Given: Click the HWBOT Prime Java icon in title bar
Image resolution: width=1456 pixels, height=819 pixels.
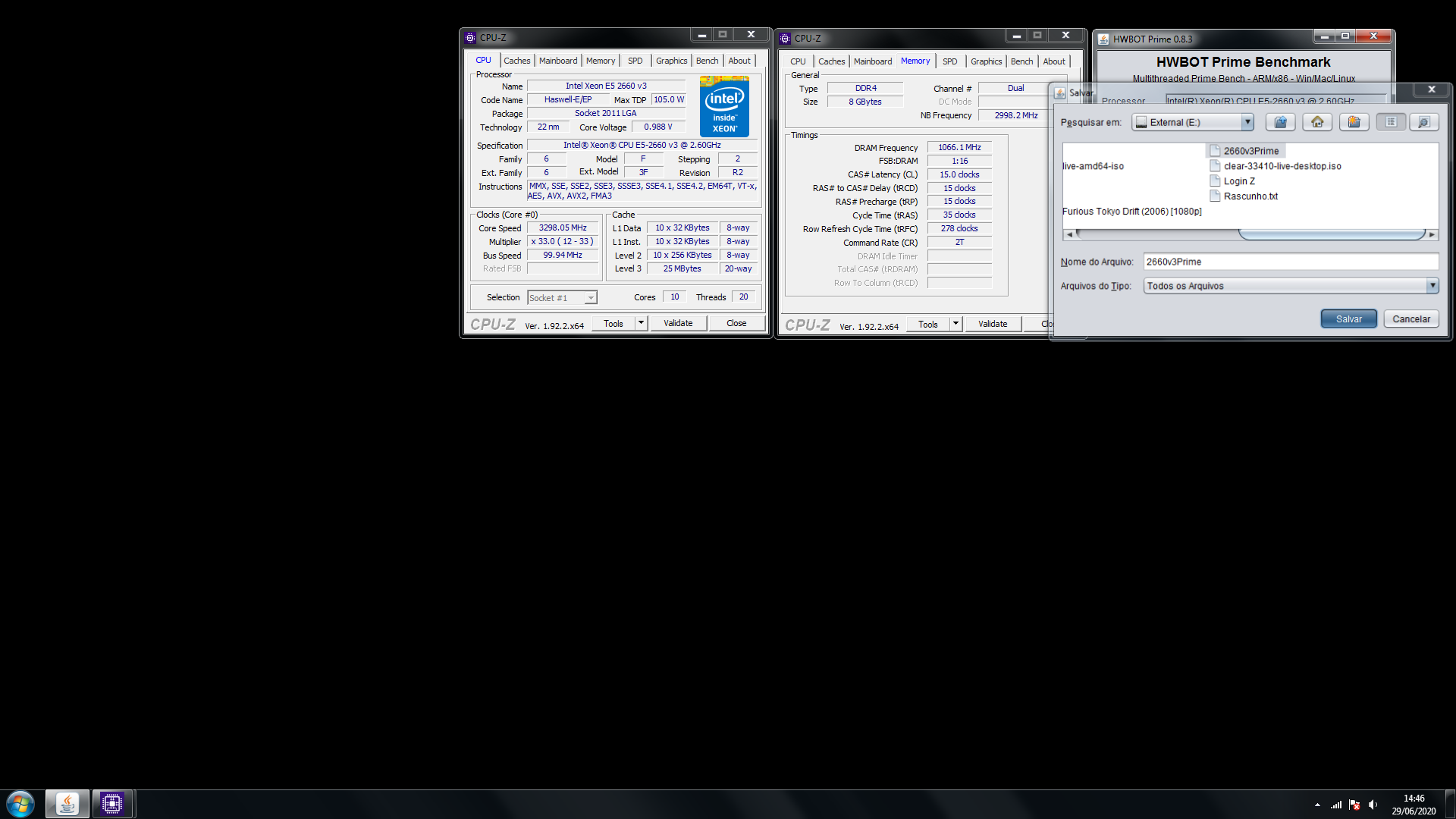Looking at the screenshot, I should [x=1103, y=39].
